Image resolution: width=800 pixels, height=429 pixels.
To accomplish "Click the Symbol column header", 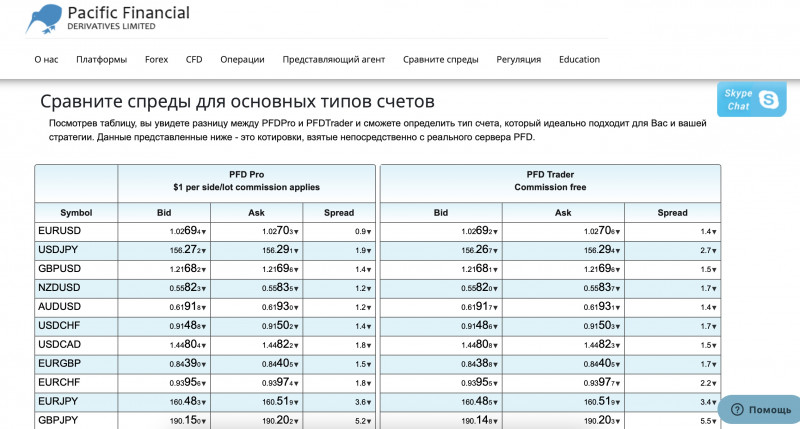I will tap(76, 213).
